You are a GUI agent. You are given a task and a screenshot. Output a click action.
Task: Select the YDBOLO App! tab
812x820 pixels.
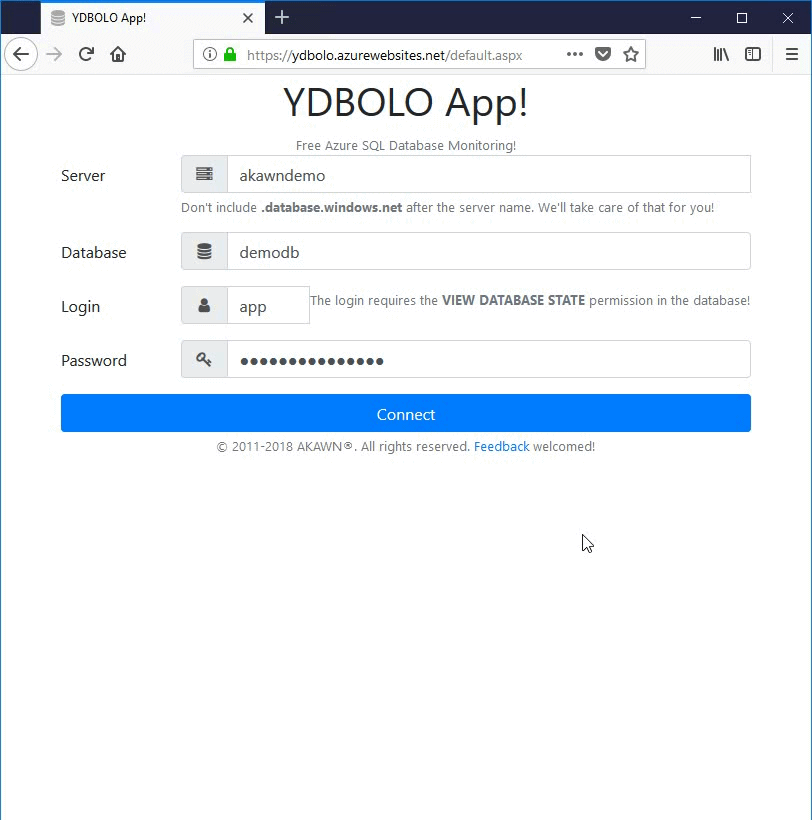tap(153, 18)
